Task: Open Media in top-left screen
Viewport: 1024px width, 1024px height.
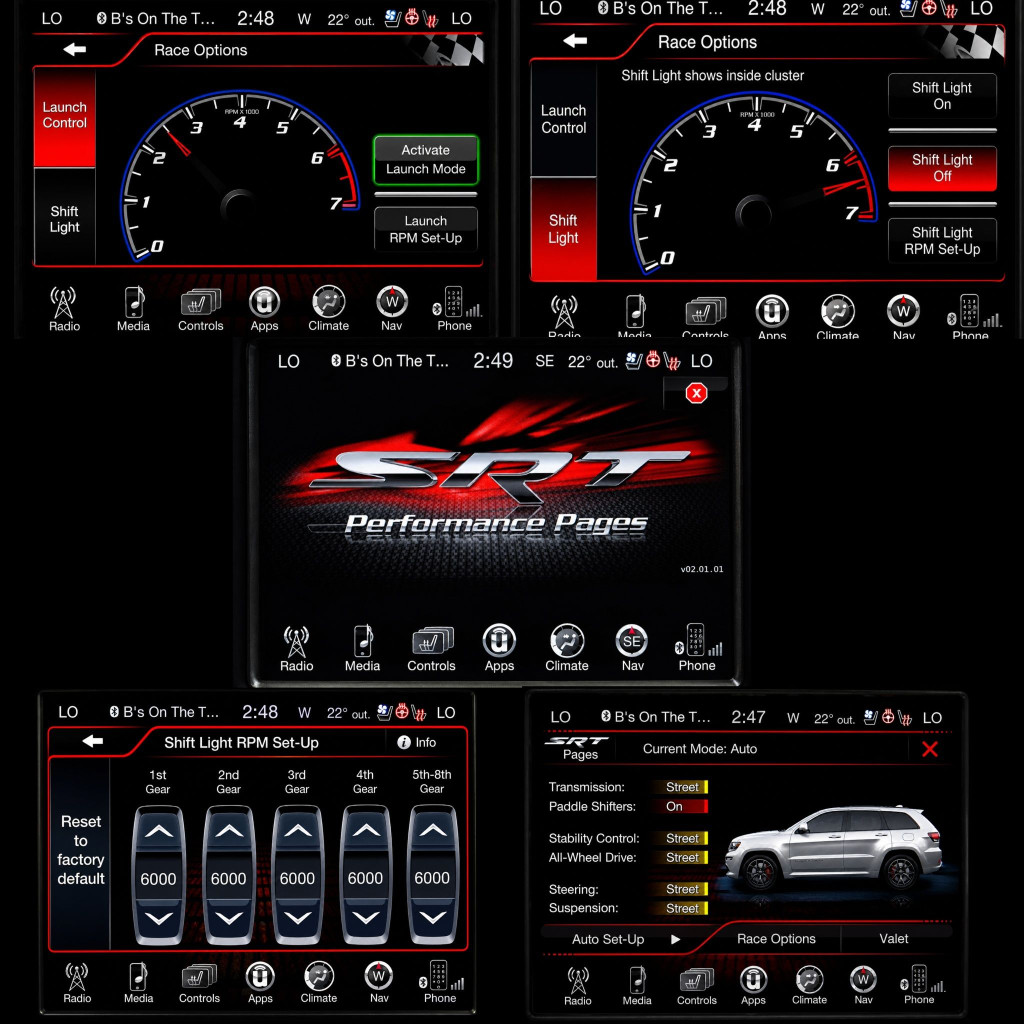Action: click(133, 310)
